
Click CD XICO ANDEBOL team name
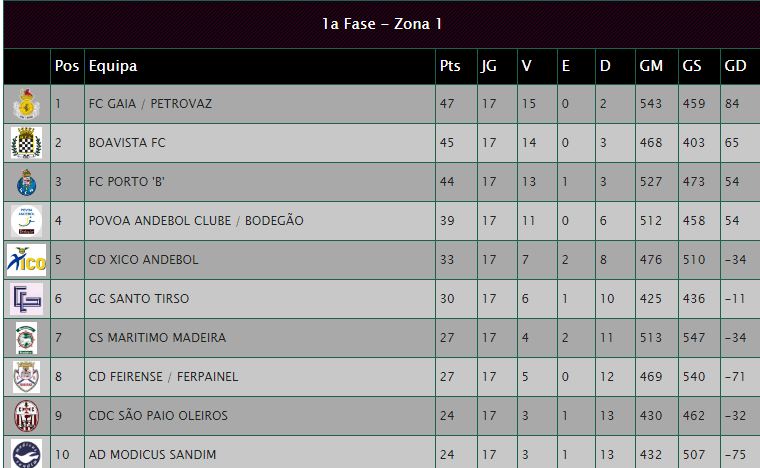pyautogui.click(x=143, y=260)
